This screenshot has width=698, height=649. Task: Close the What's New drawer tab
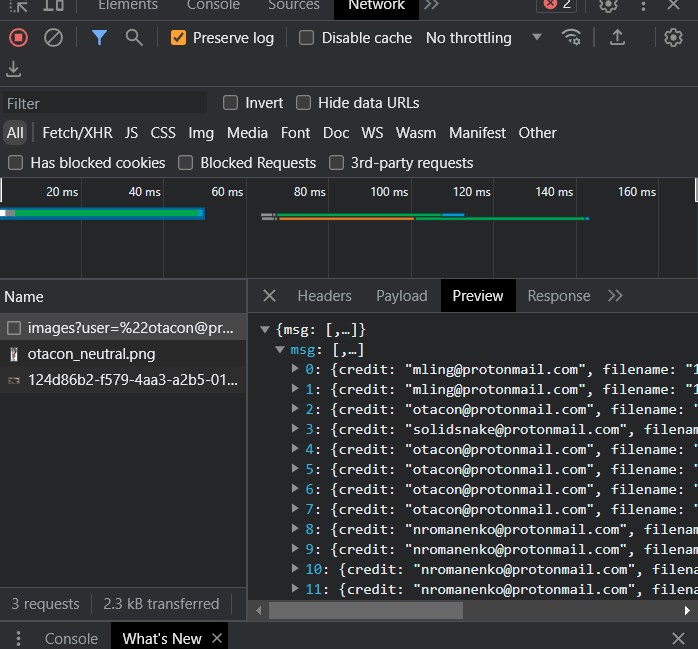point(217,638)
